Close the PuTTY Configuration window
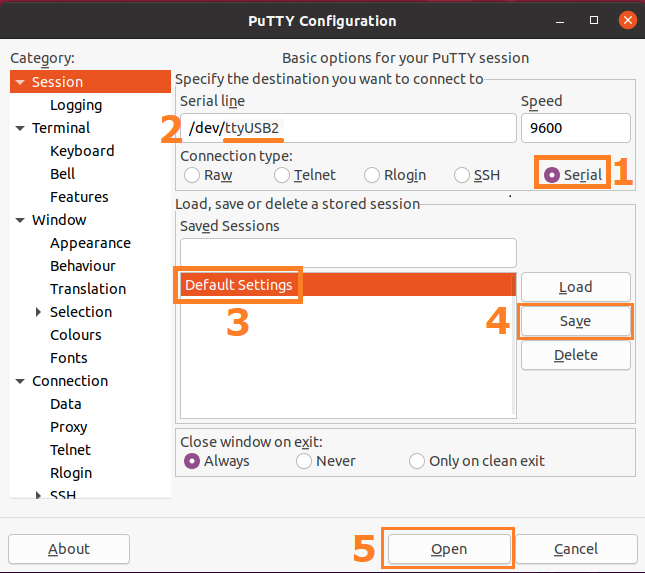645x573 pixels. (626, 20)
